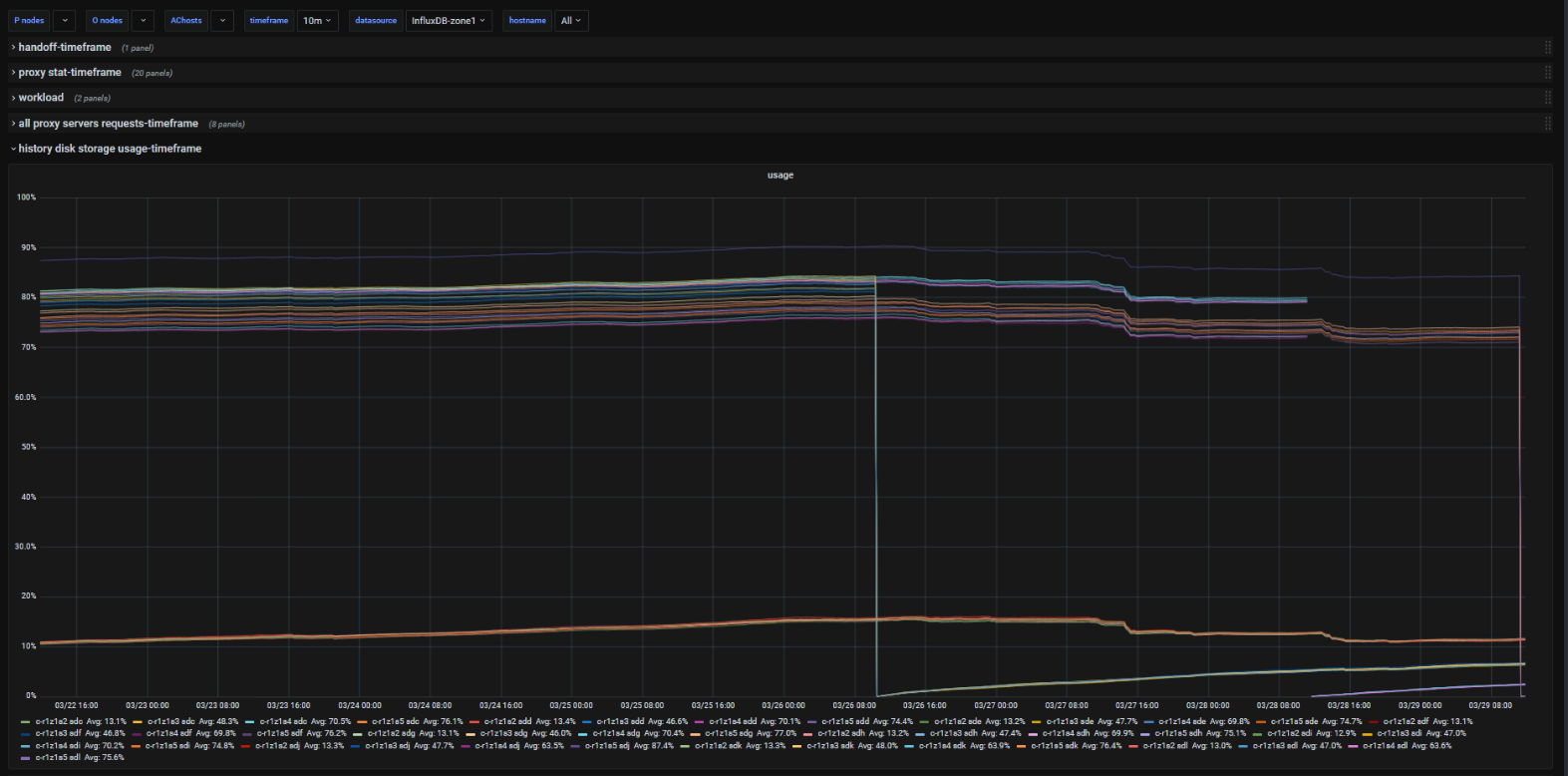Collapse history disk storage usage-timeframe row
Image resolution: width=1568 pixels, height=776 pixels.
click(110, 149)
